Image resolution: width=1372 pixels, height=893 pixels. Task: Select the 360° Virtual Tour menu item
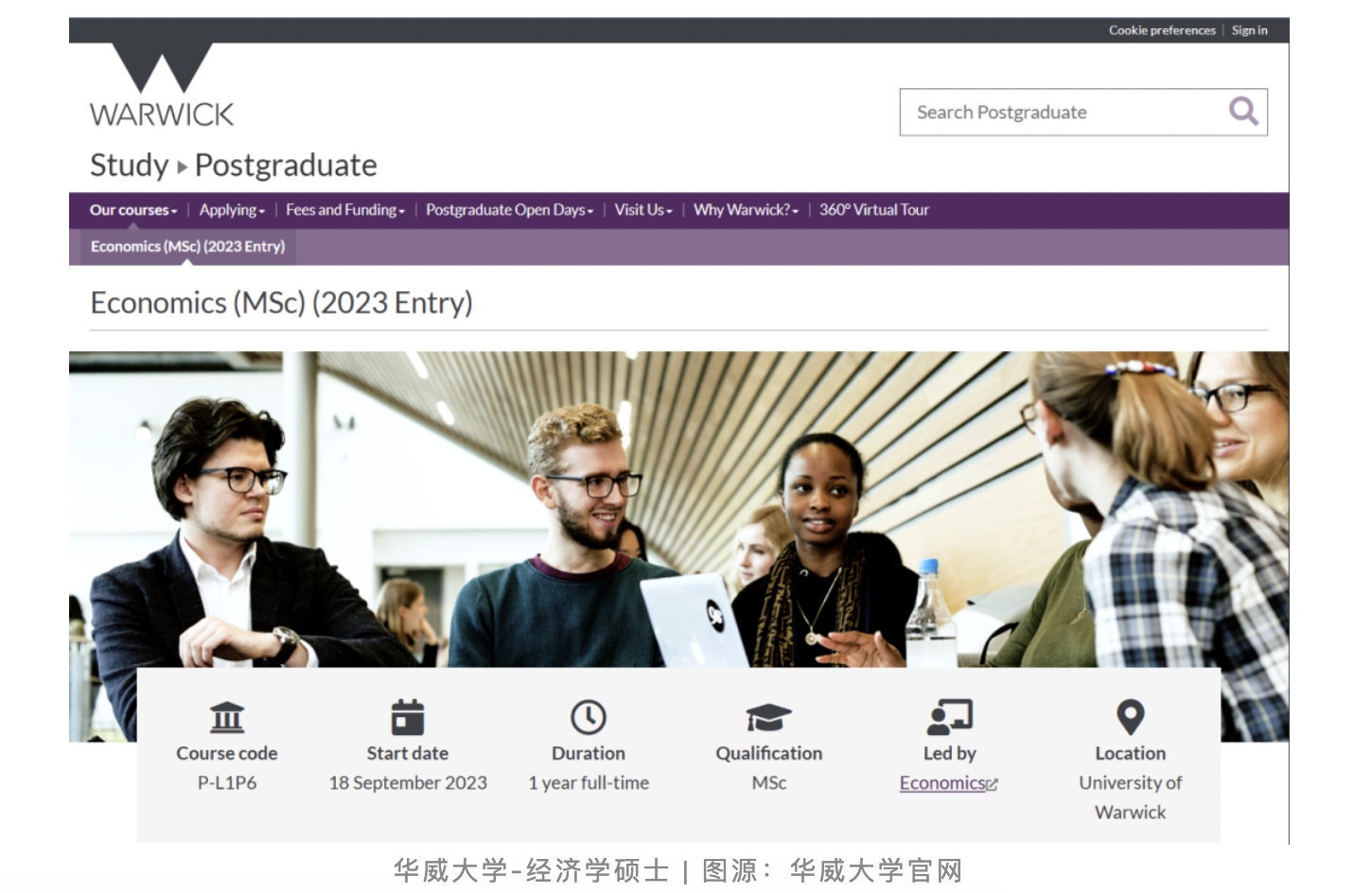click(x=874, y=210)
